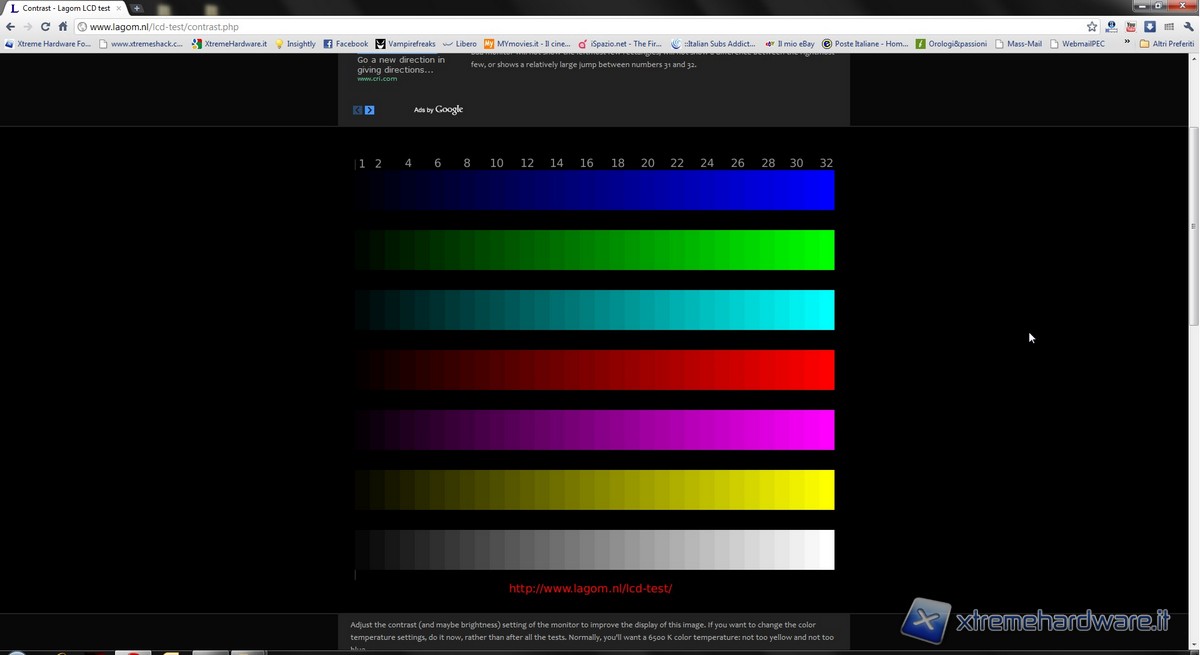Show the next ad with right arrow

[370, 110]
